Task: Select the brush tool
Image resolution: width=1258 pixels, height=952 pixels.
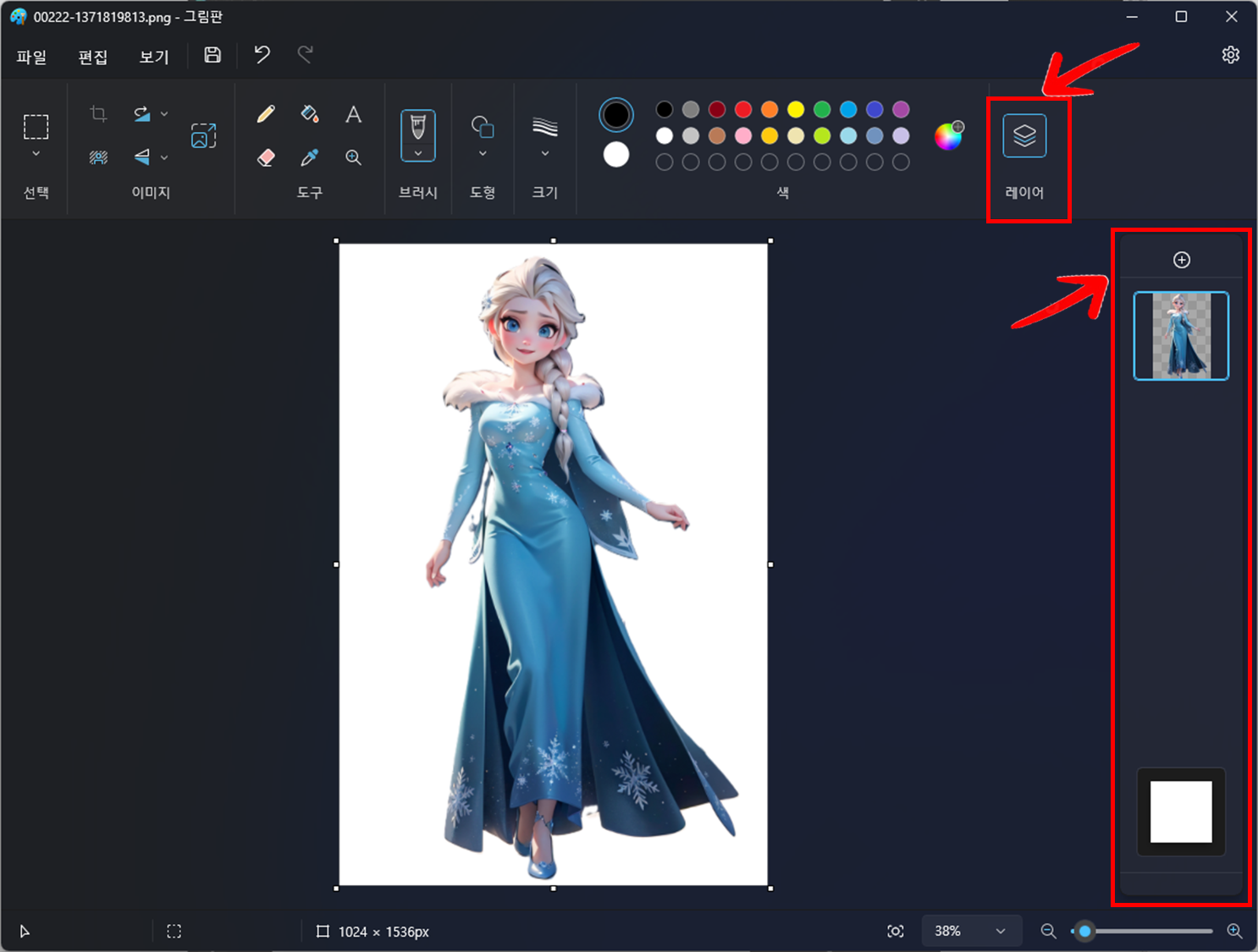Action: tap(418, 127)
